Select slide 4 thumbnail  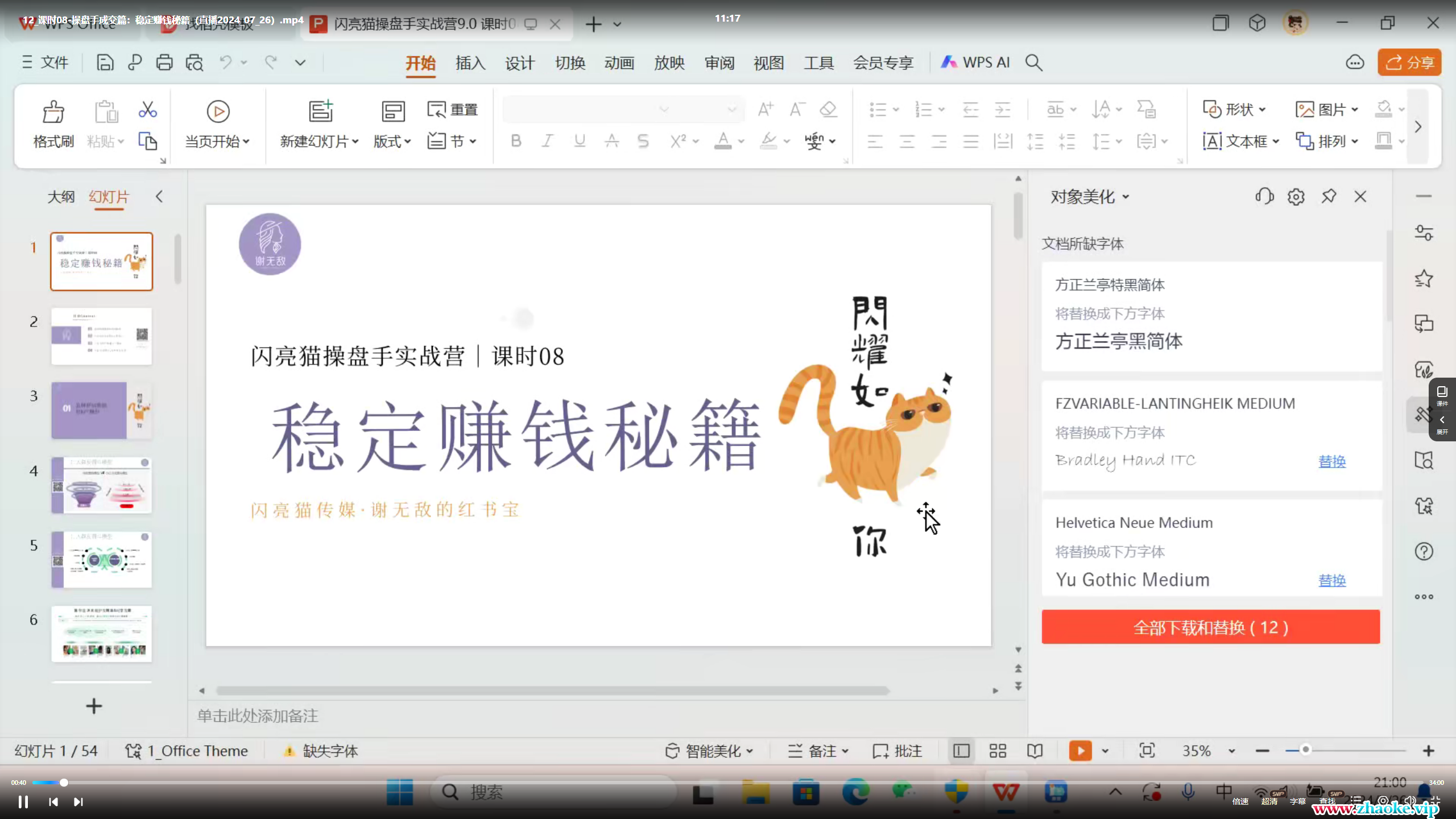point(101,485)
